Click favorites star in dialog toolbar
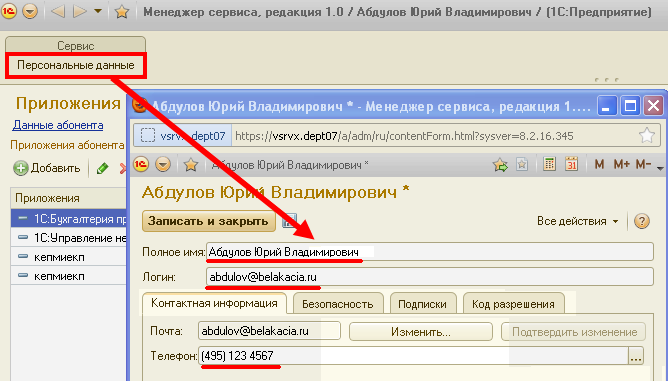Viewport: 668px width, 381px height. [190, 165]
